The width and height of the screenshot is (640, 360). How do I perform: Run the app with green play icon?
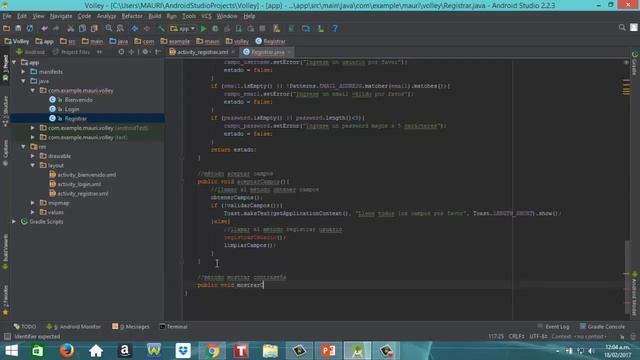(203, 29)
